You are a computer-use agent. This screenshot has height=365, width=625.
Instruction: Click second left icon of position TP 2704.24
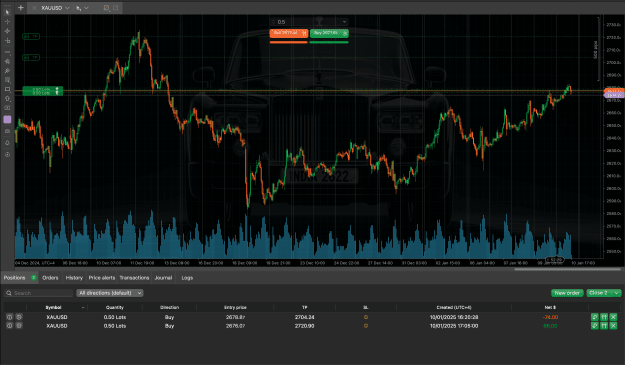click(x=19, y=317)
